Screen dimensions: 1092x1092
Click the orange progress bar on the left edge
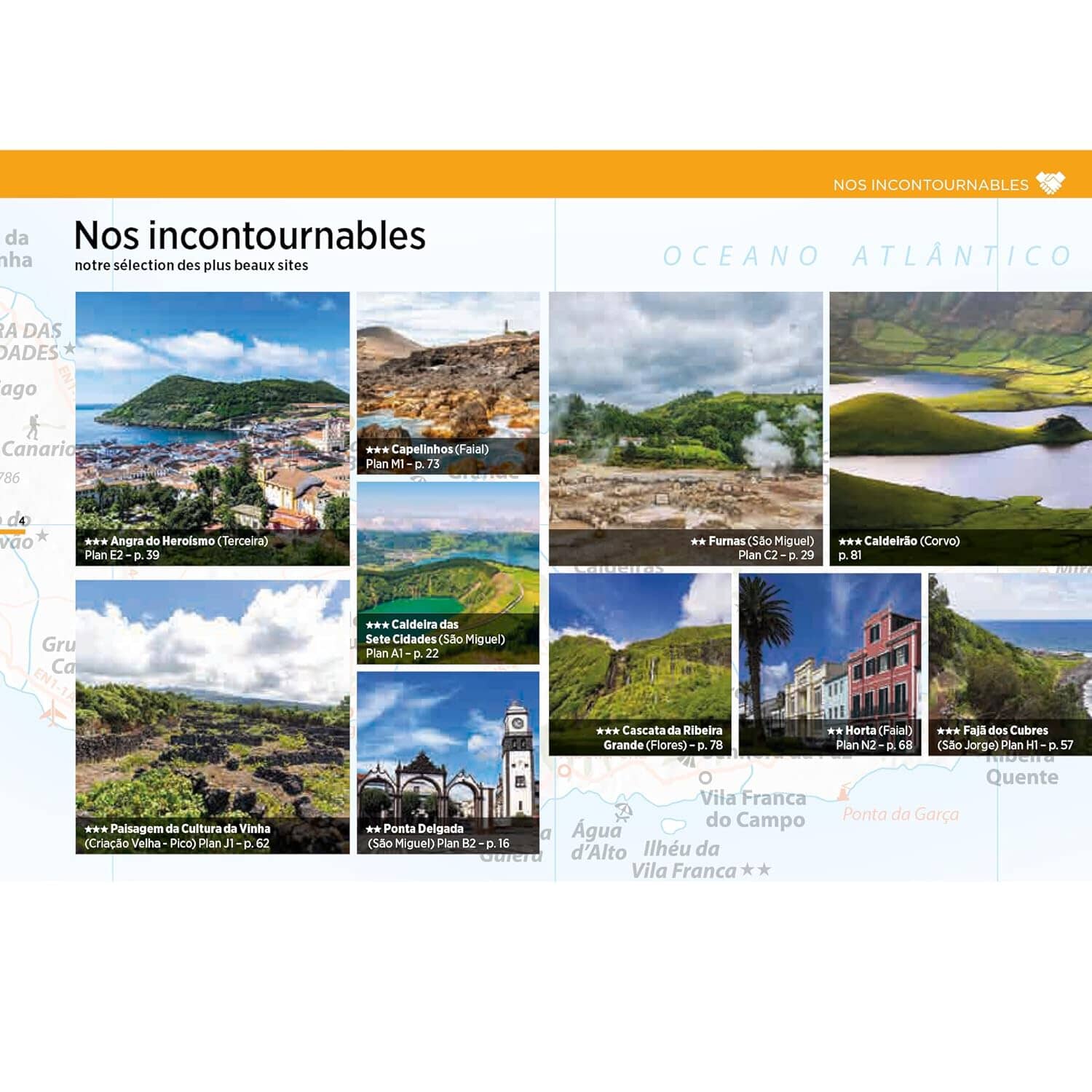click(x=11, y=531)
